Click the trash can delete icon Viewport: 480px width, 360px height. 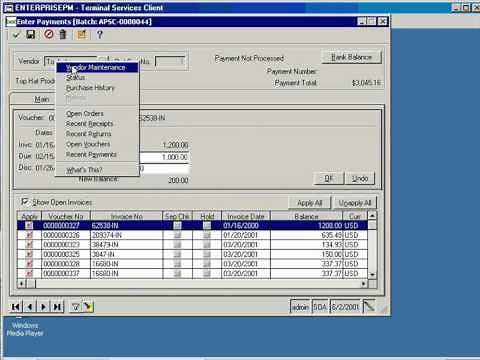pyautogui.click(x=63, y=34)
